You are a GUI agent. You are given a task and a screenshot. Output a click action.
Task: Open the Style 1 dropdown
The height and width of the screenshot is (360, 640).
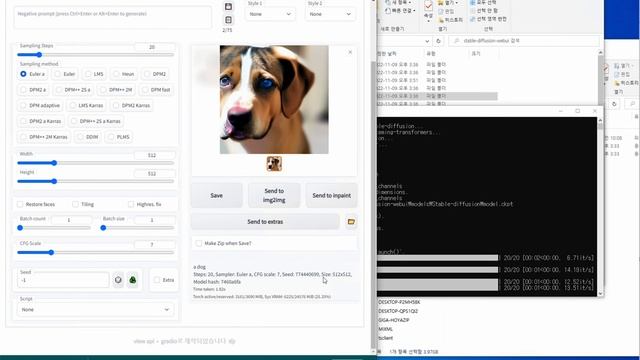point(270,14)
